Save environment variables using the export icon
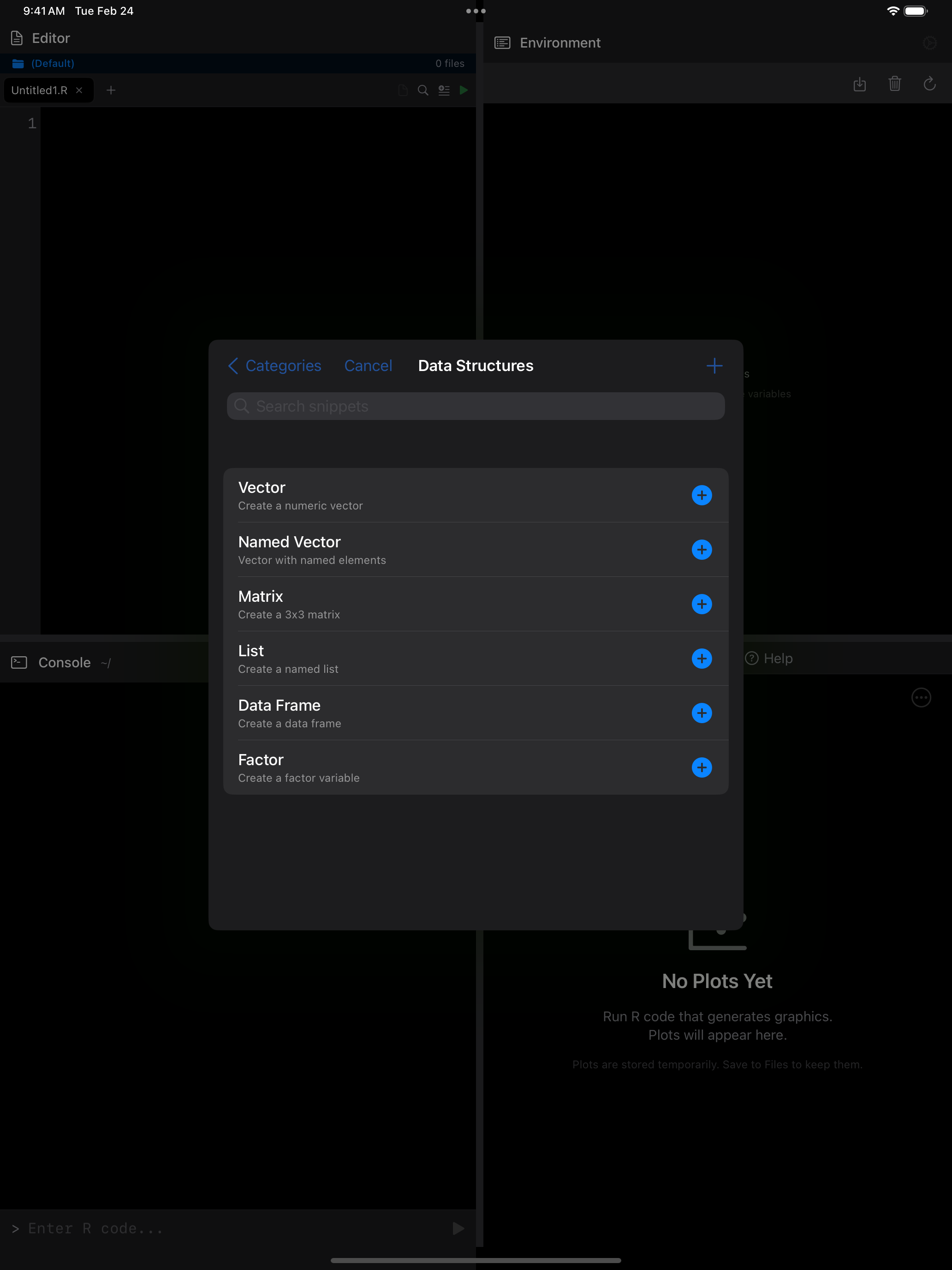952x1270 pixels. click(x=860, y=84)
